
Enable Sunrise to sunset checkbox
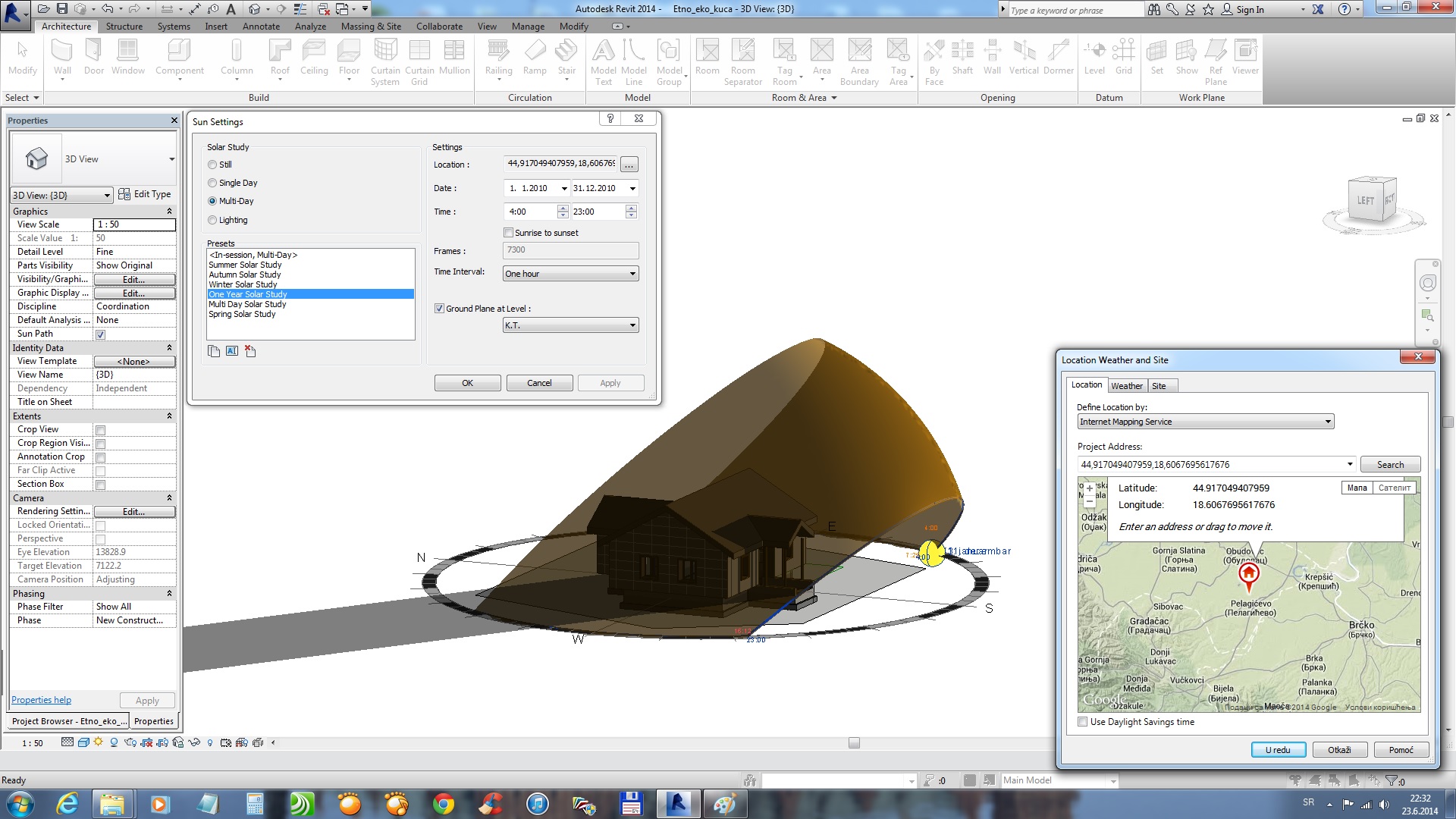pos(509,233)
